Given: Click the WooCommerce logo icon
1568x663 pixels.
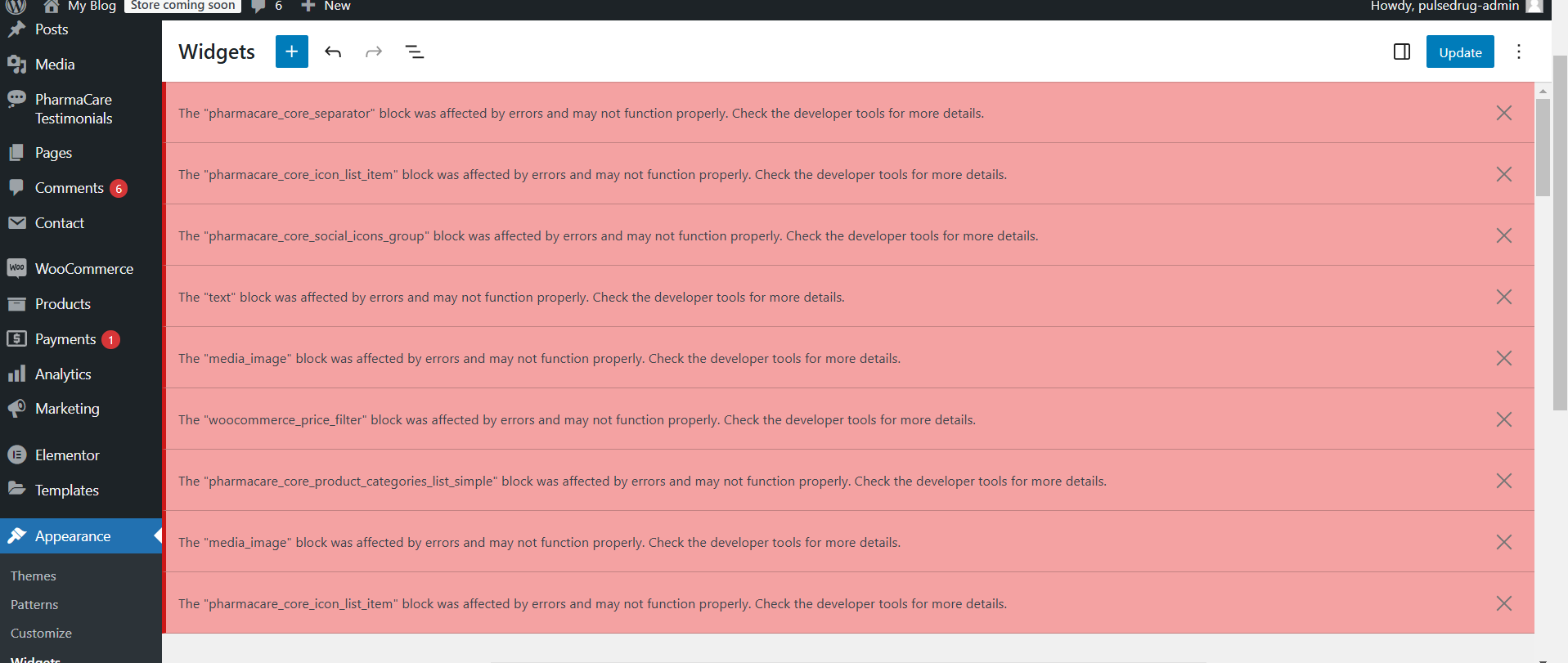Looking at the screenshot, I should click(16, 268).
